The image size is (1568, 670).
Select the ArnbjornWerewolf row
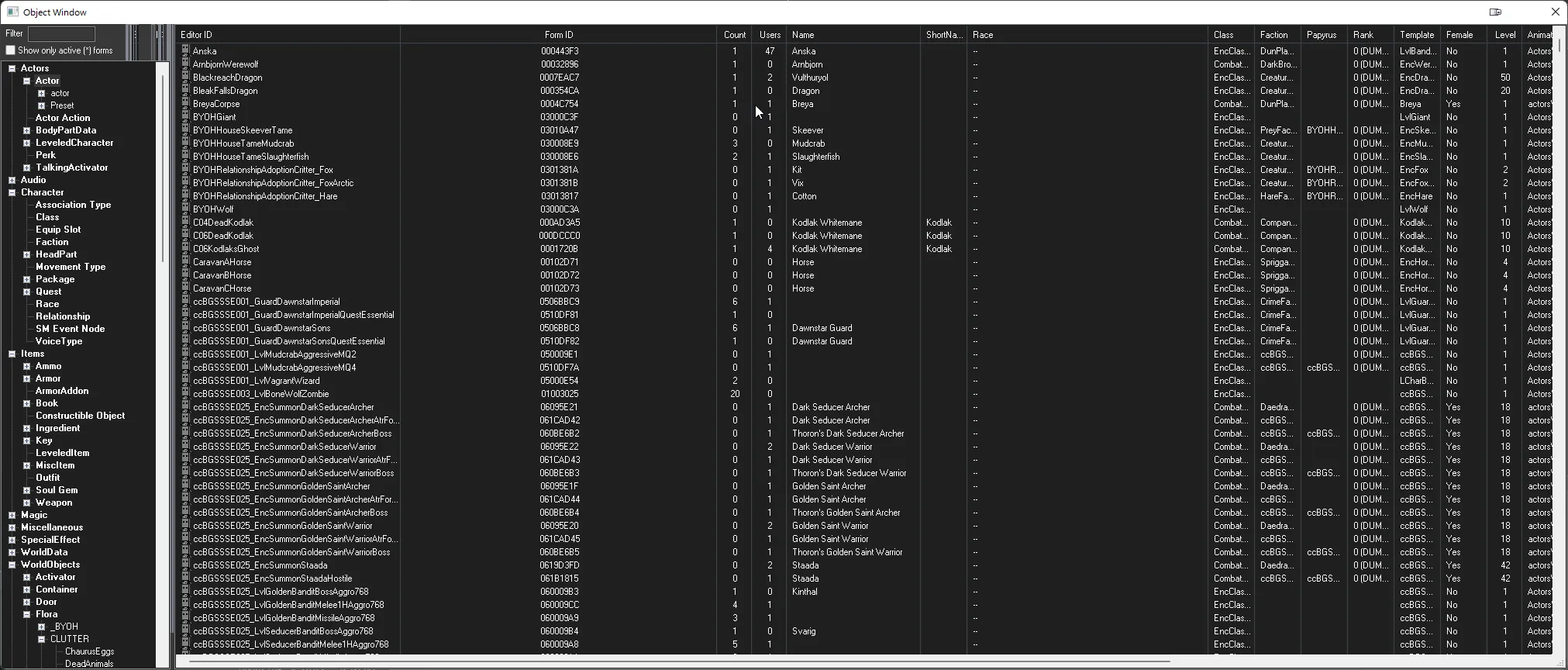pyautogui.click(x=864, y=64)
